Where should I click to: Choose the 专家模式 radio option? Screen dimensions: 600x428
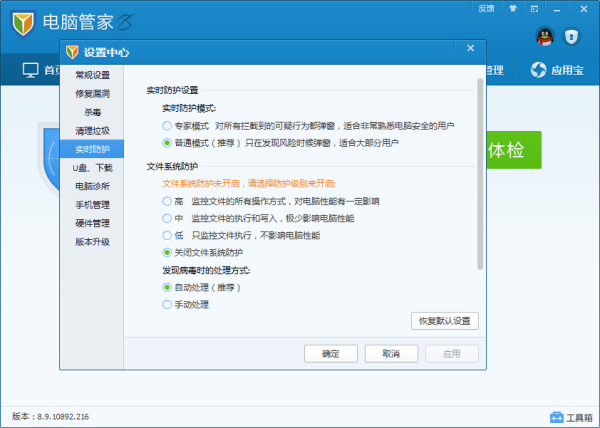click(x=167, y=126)
